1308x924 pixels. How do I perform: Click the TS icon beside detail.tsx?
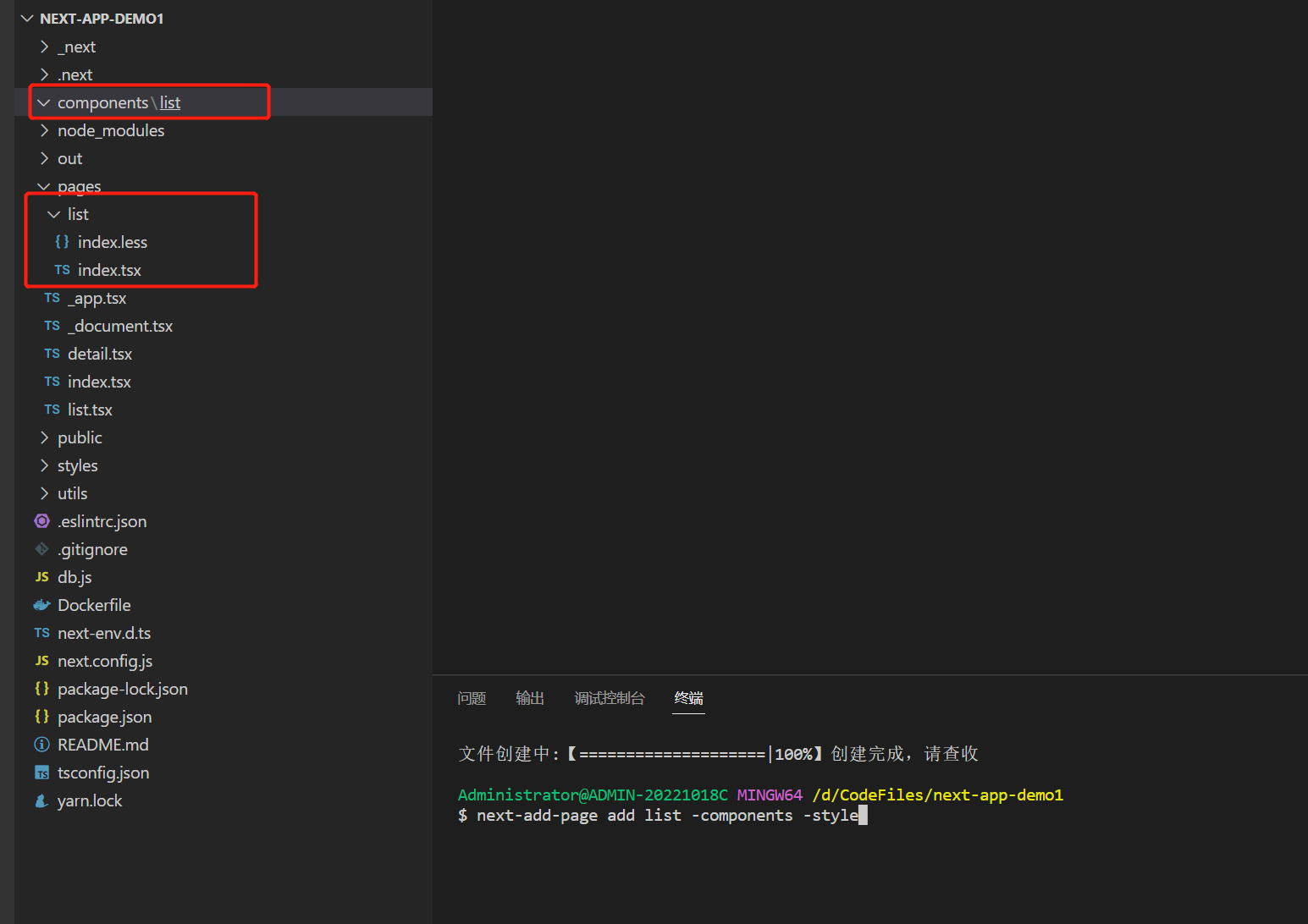[52, 354]
